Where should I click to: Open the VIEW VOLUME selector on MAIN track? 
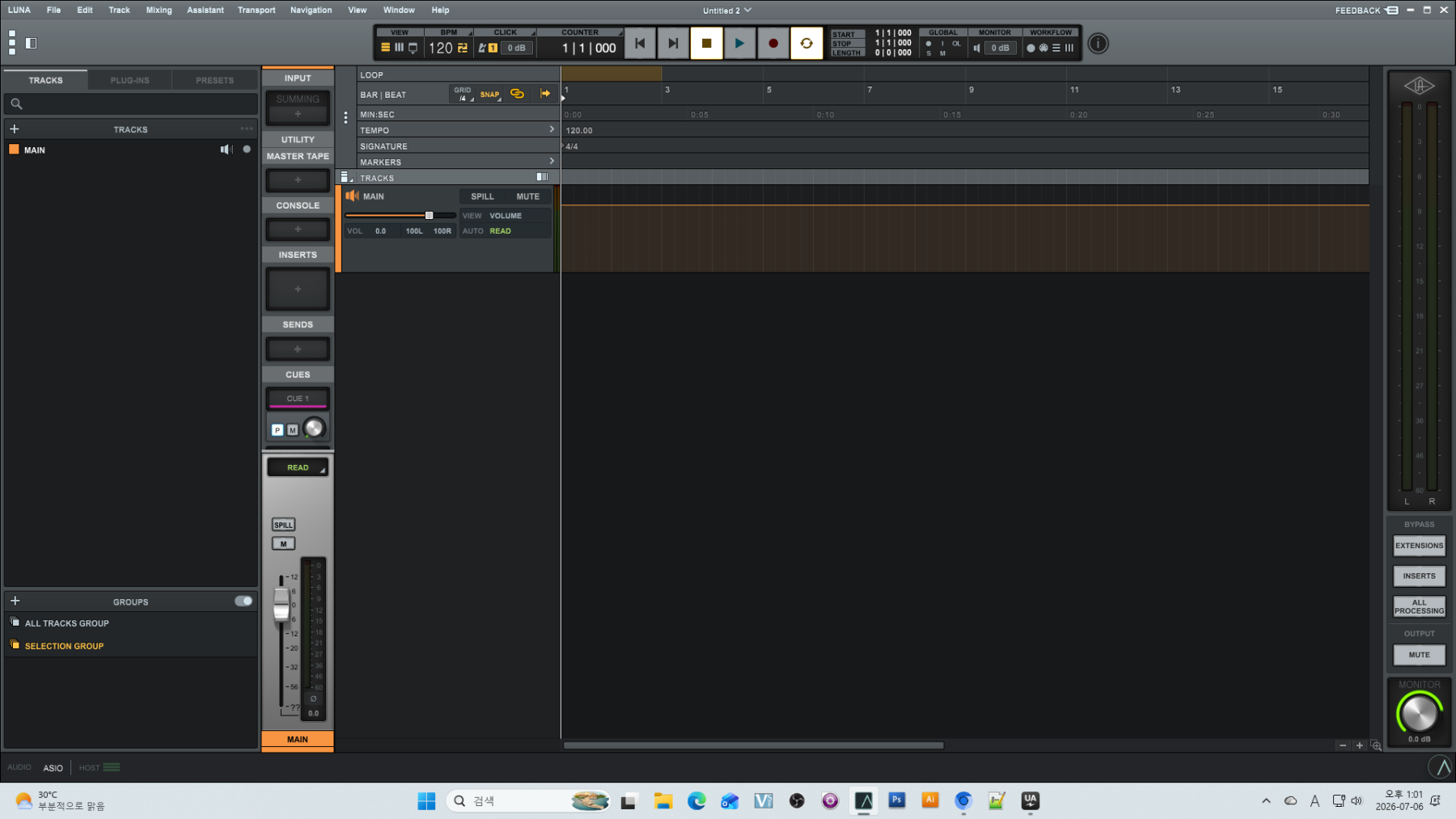click(506, 216)
